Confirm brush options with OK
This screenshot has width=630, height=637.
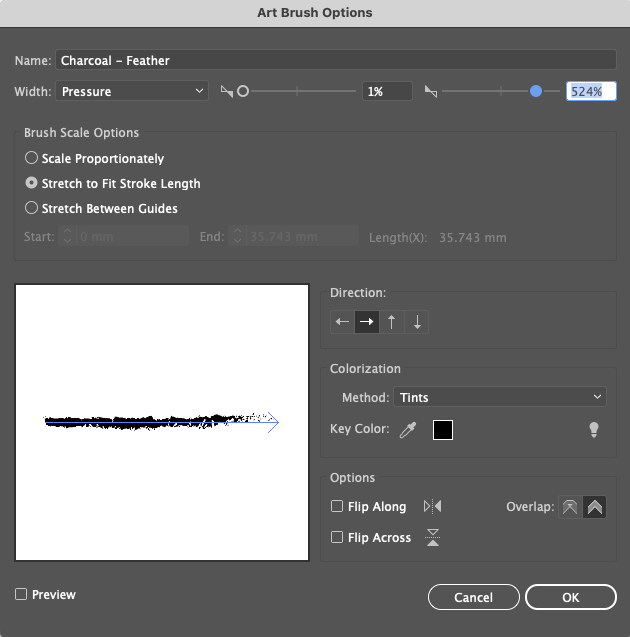point(571,597)
